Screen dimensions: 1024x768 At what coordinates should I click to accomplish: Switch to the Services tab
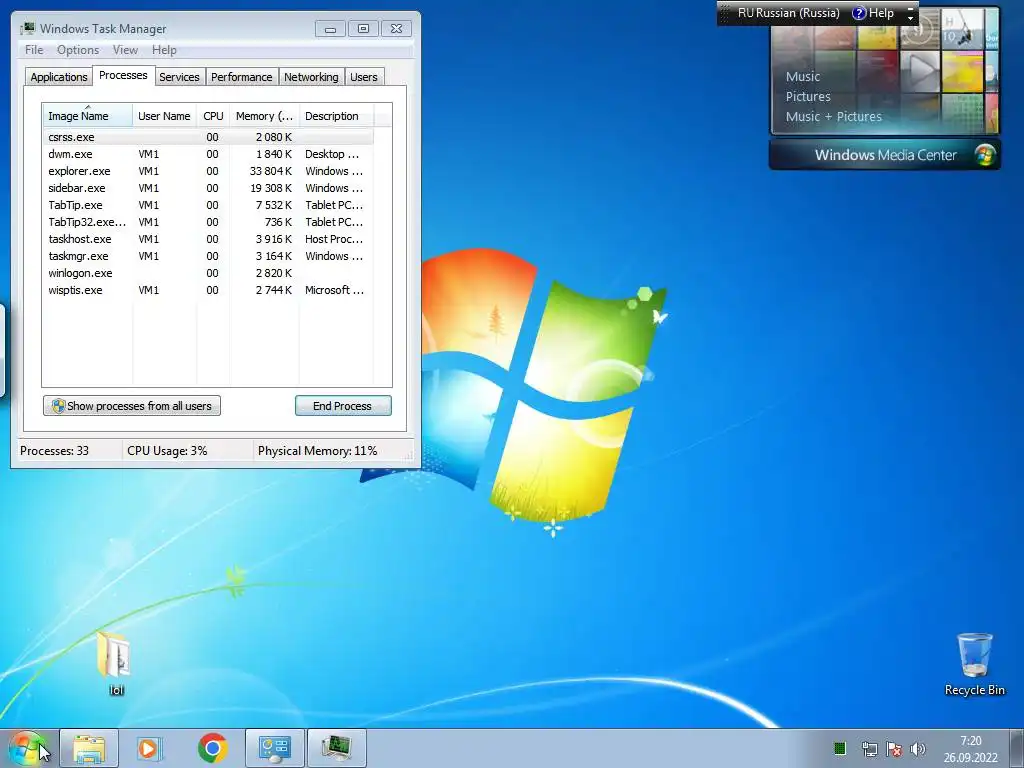tap(179, 77)
